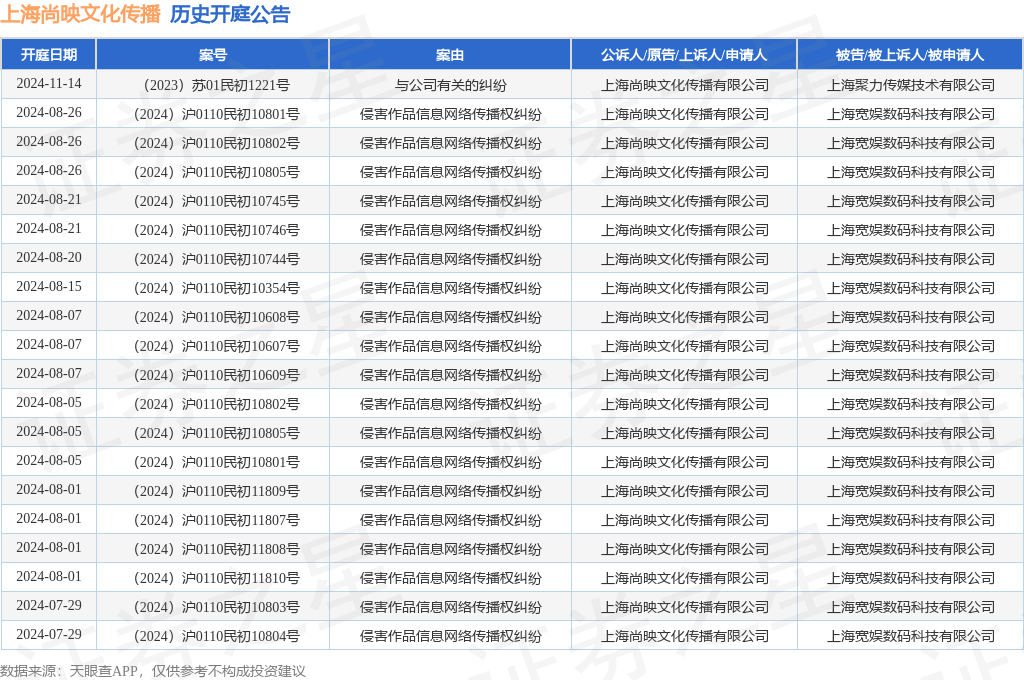The image size is (1024, 680).
Task: Click 侵害作品信息网络传播权纠纷 in row 11809号
Action: pyautogui.click(x=450, y=491)
